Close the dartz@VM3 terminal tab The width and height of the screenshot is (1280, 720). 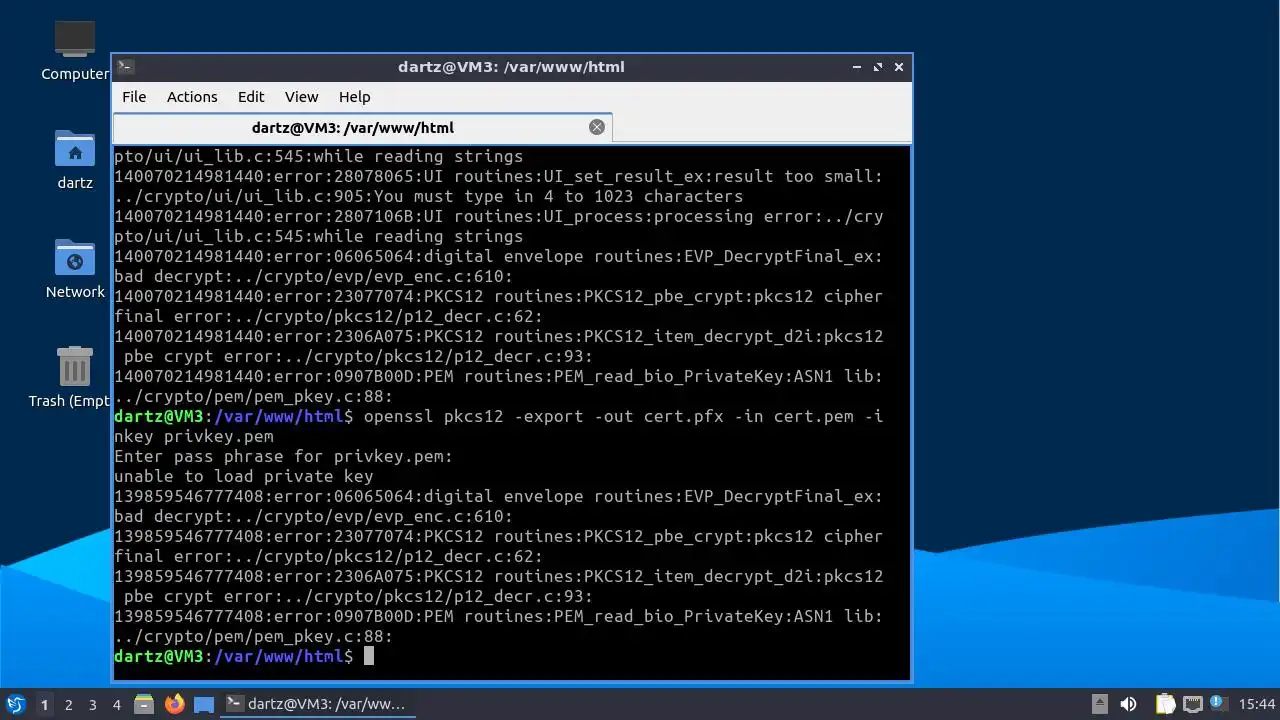tap(597, 127)
